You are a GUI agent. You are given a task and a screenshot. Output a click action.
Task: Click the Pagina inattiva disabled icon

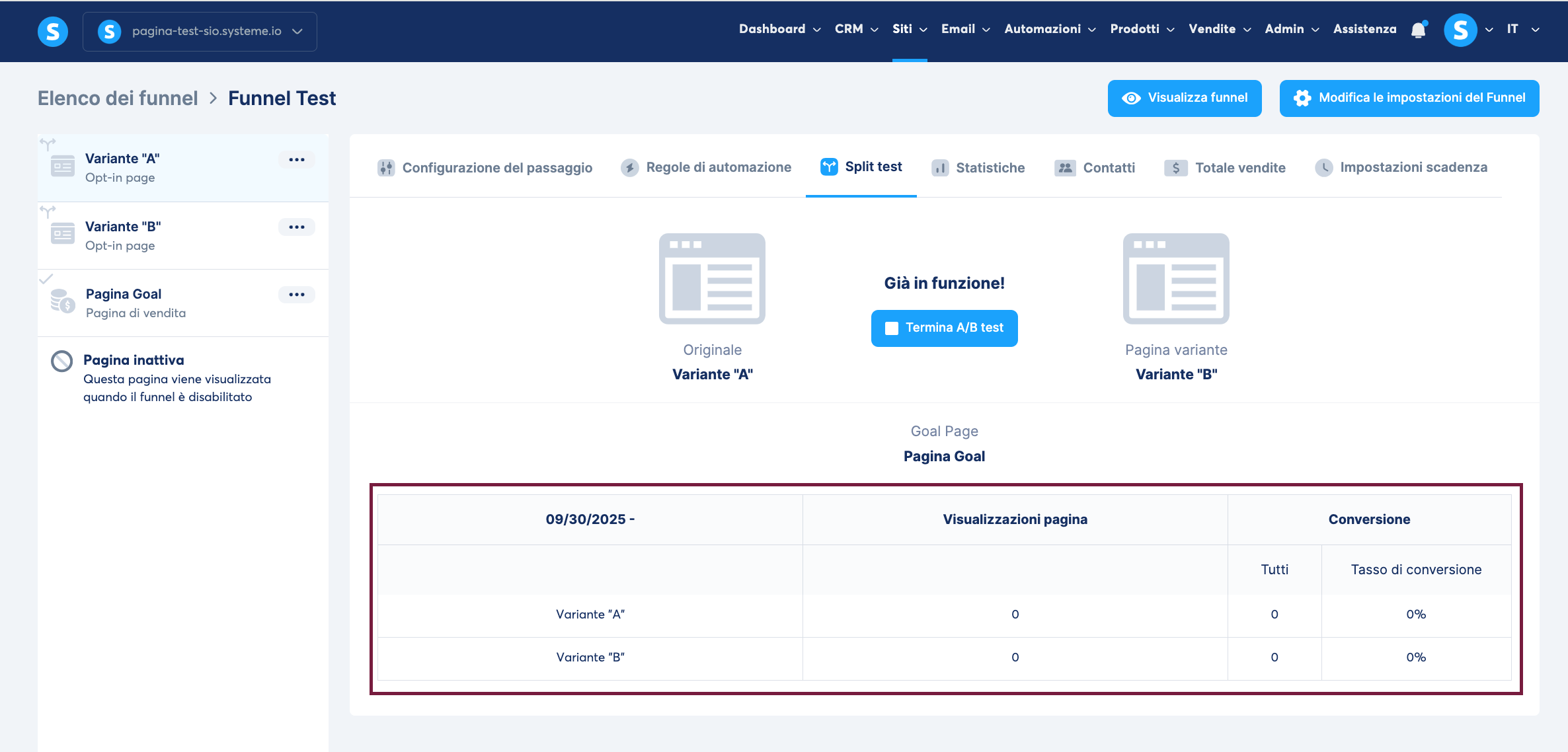tap(62, 361)
